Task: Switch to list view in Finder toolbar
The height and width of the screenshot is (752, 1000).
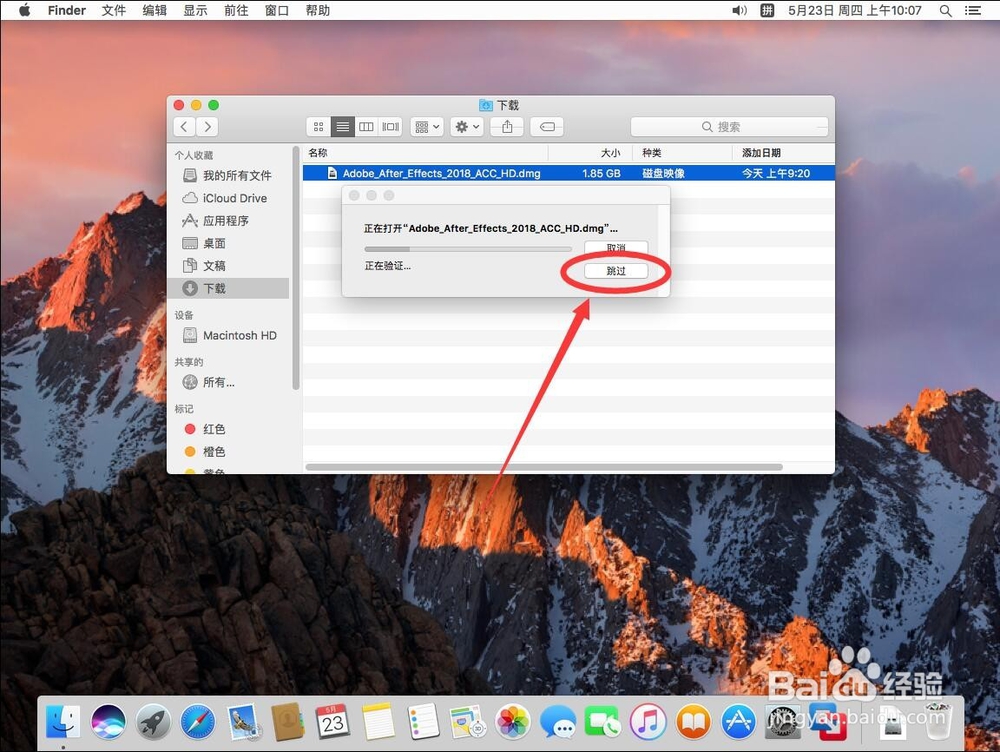Action: click(x=342, y=127)
